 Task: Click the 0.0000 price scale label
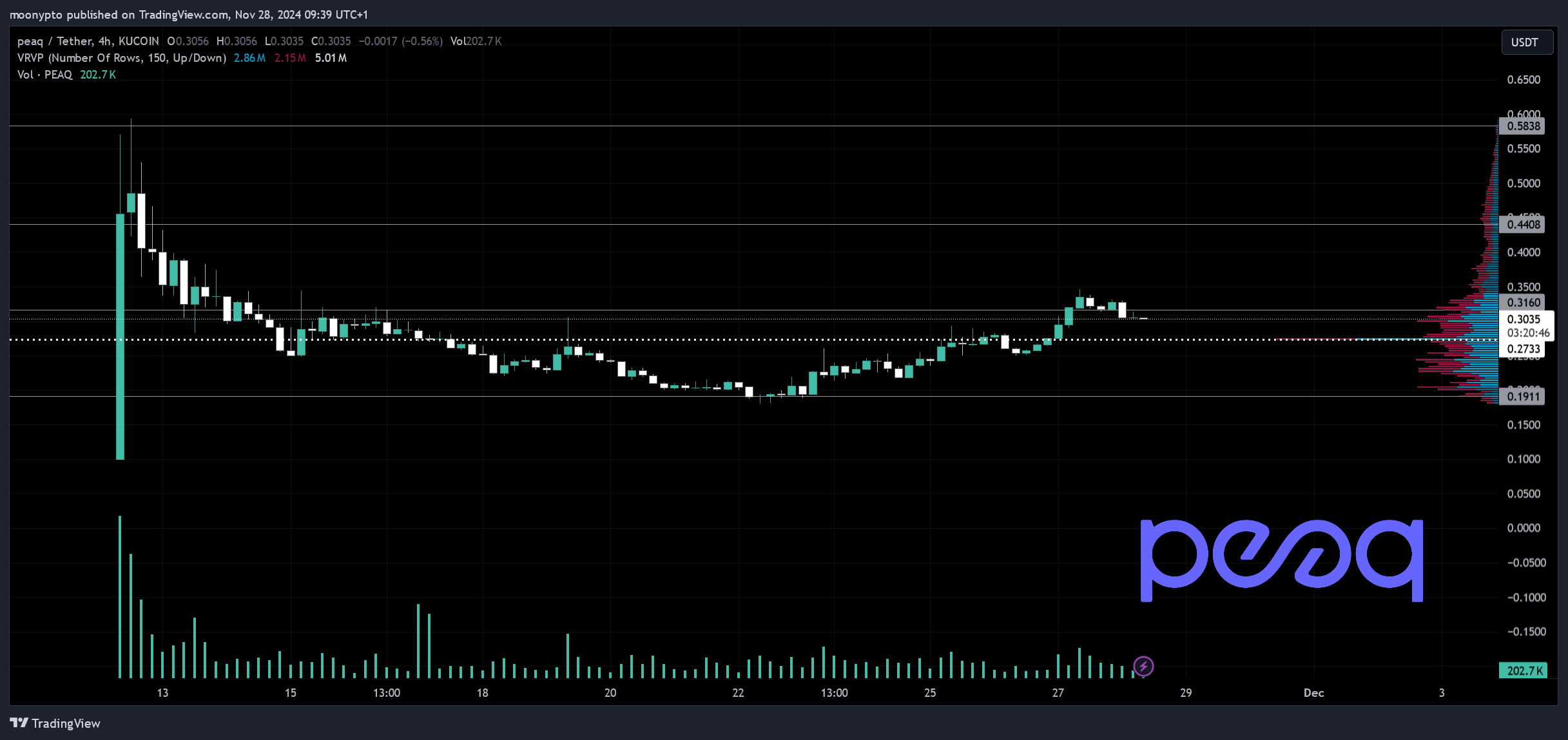[1524, 528]
